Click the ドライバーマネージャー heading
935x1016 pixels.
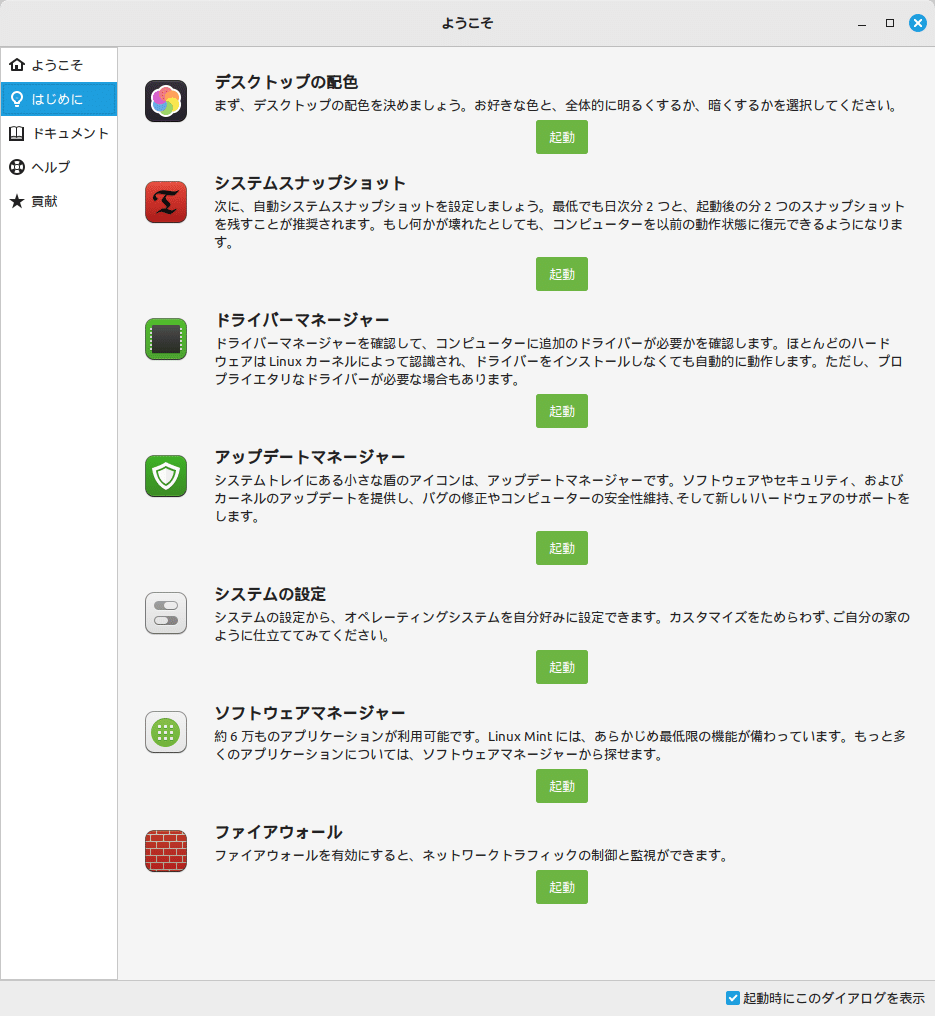coord(302,320)
